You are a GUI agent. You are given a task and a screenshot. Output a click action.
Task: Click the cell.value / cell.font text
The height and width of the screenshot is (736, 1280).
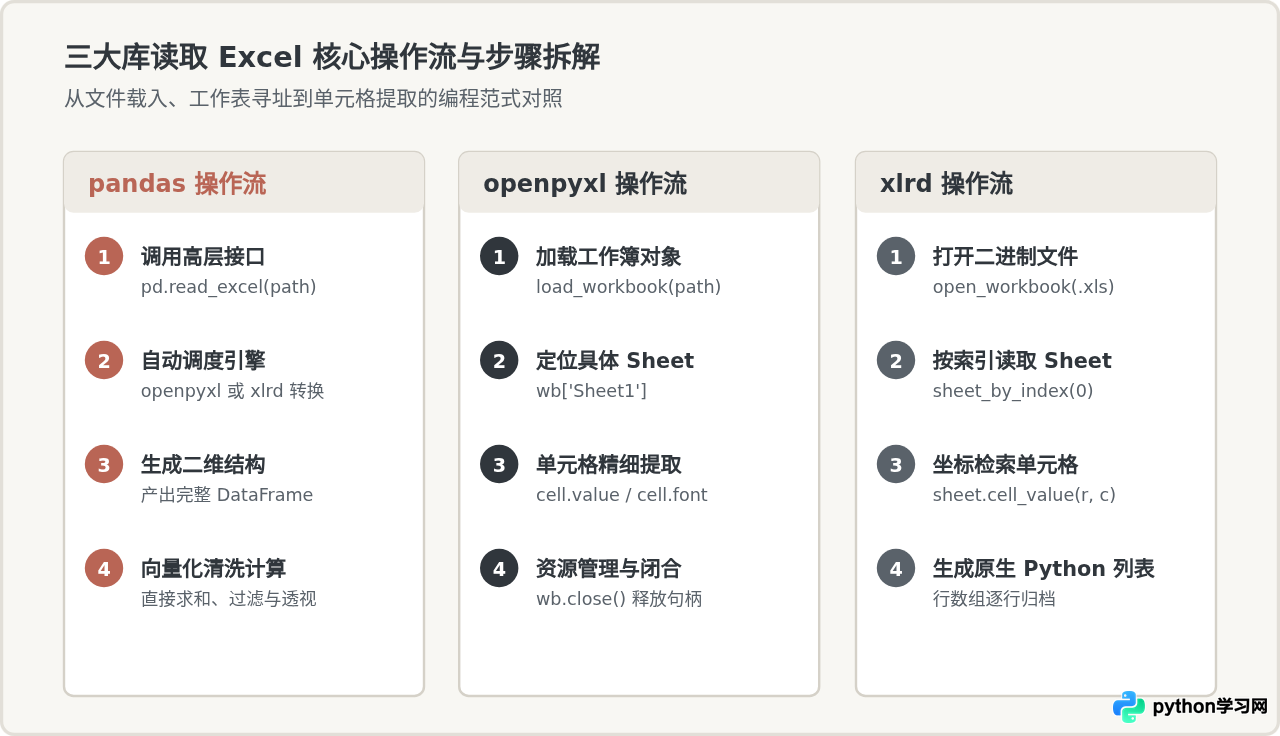pos(622,495)
